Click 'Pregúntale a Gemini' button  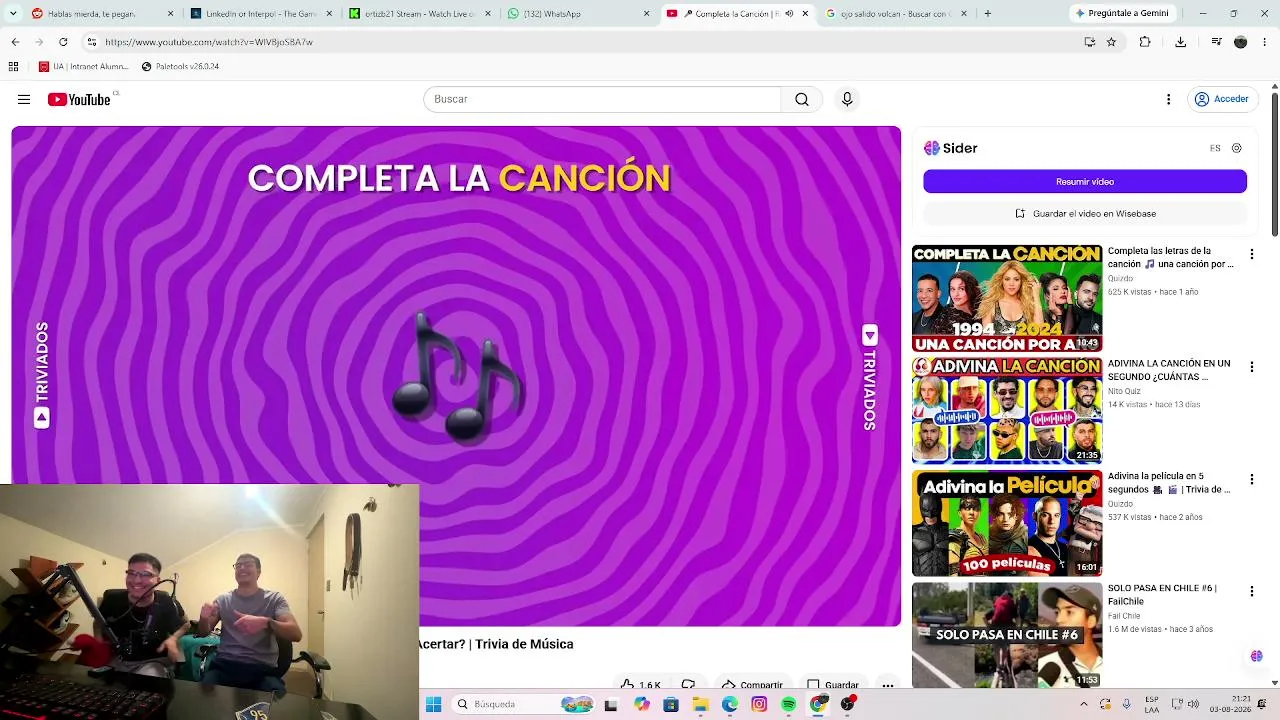pos(1121,14)
